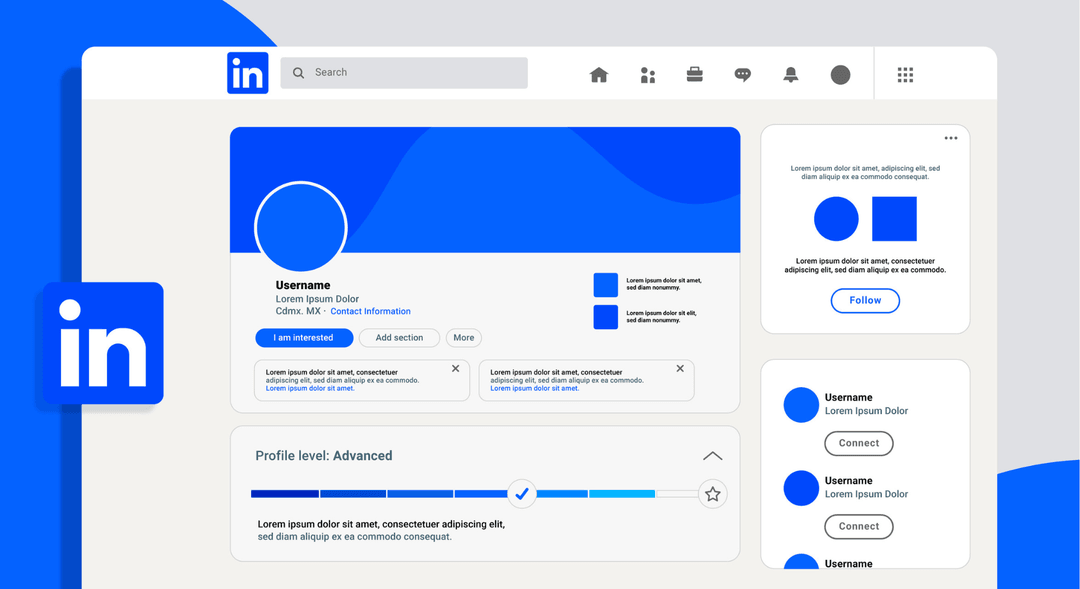
Task: Toggle the star icon next to progress bar
Action: tap(713, 493)
